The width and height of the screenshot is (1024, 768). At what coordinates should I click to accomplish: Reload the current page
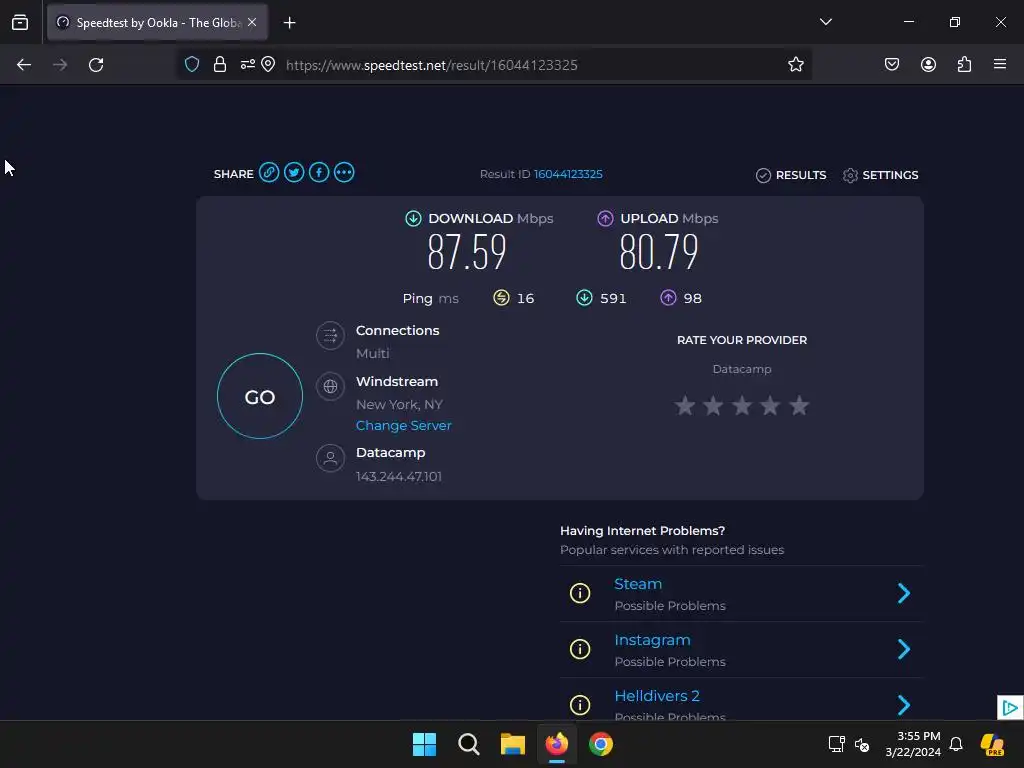coord(96,65)
